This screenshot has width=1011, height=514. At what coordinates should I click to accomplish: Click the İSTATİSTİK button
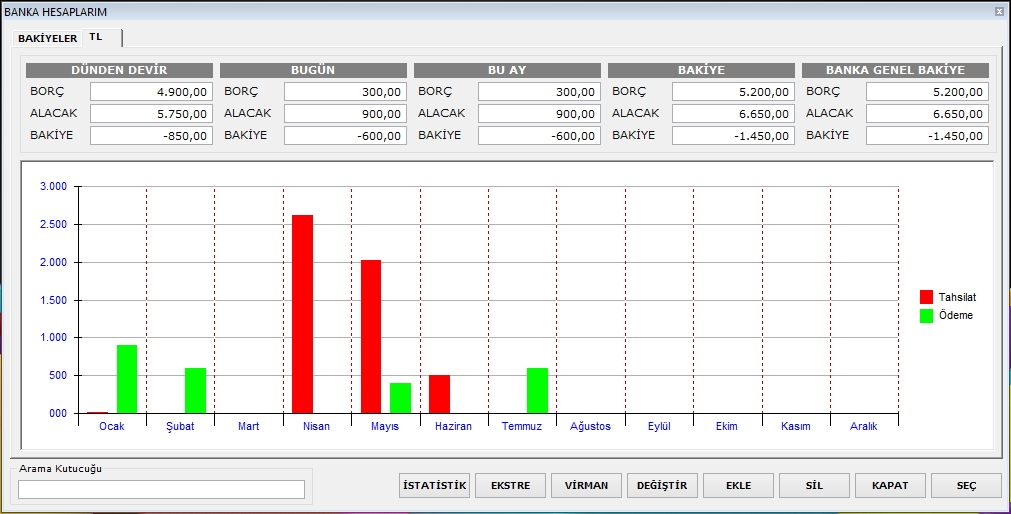tap(434, 486)
